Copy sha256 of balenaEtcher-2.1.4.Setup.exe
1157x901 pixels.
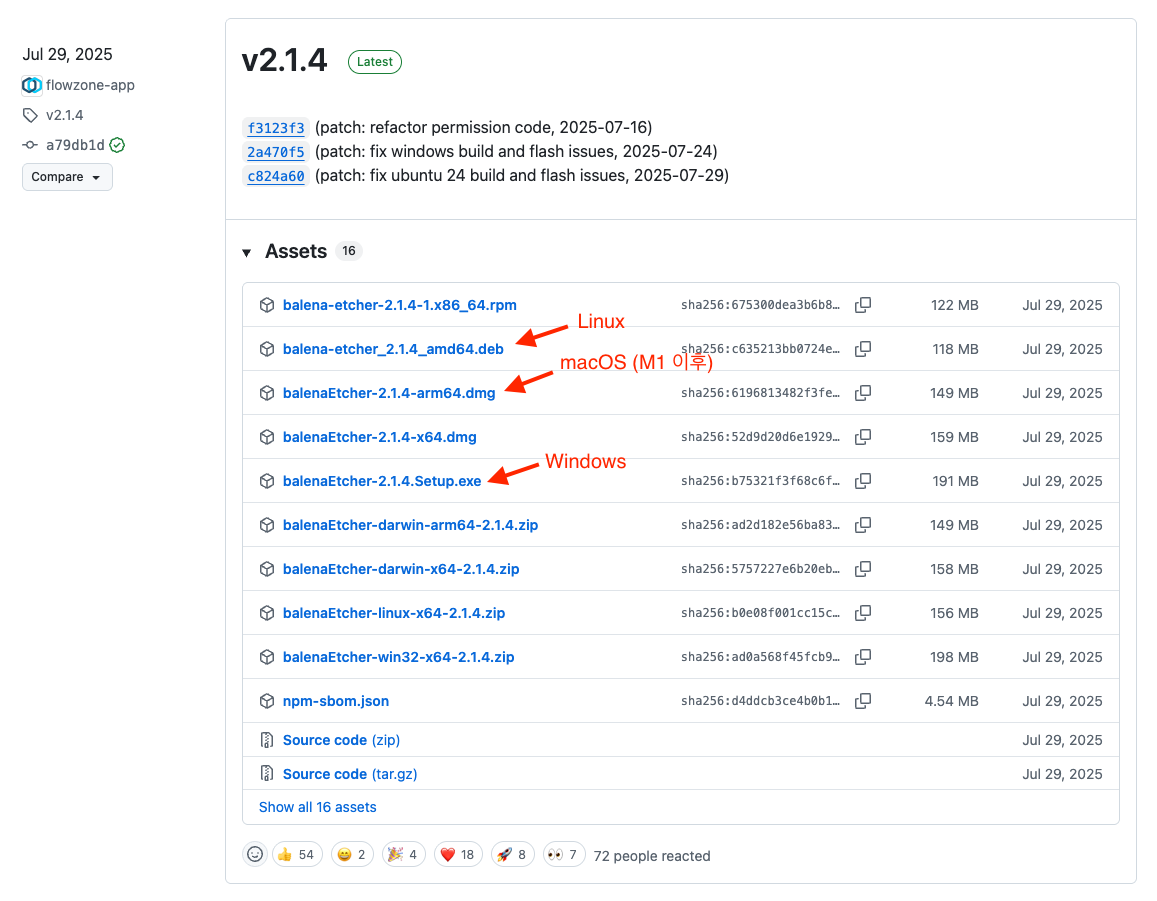863,481
